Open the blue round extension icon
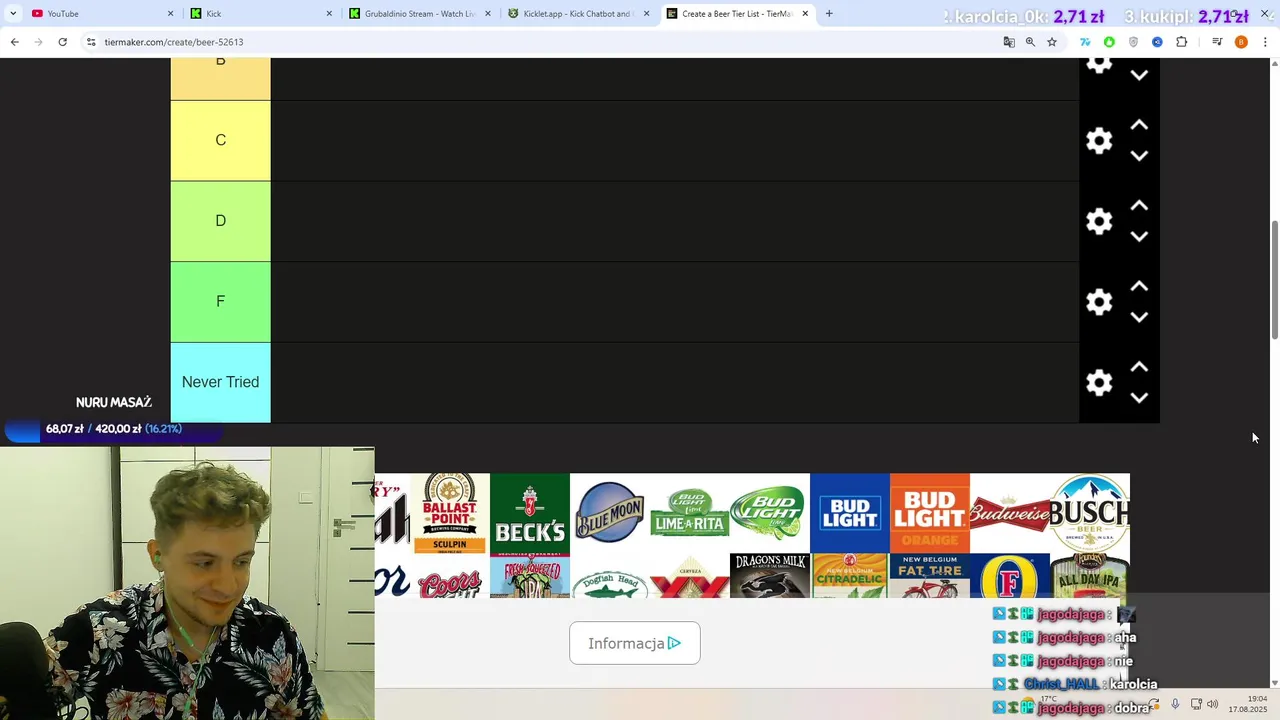The image size is (1280, 720). click(x=1157, y=42)
